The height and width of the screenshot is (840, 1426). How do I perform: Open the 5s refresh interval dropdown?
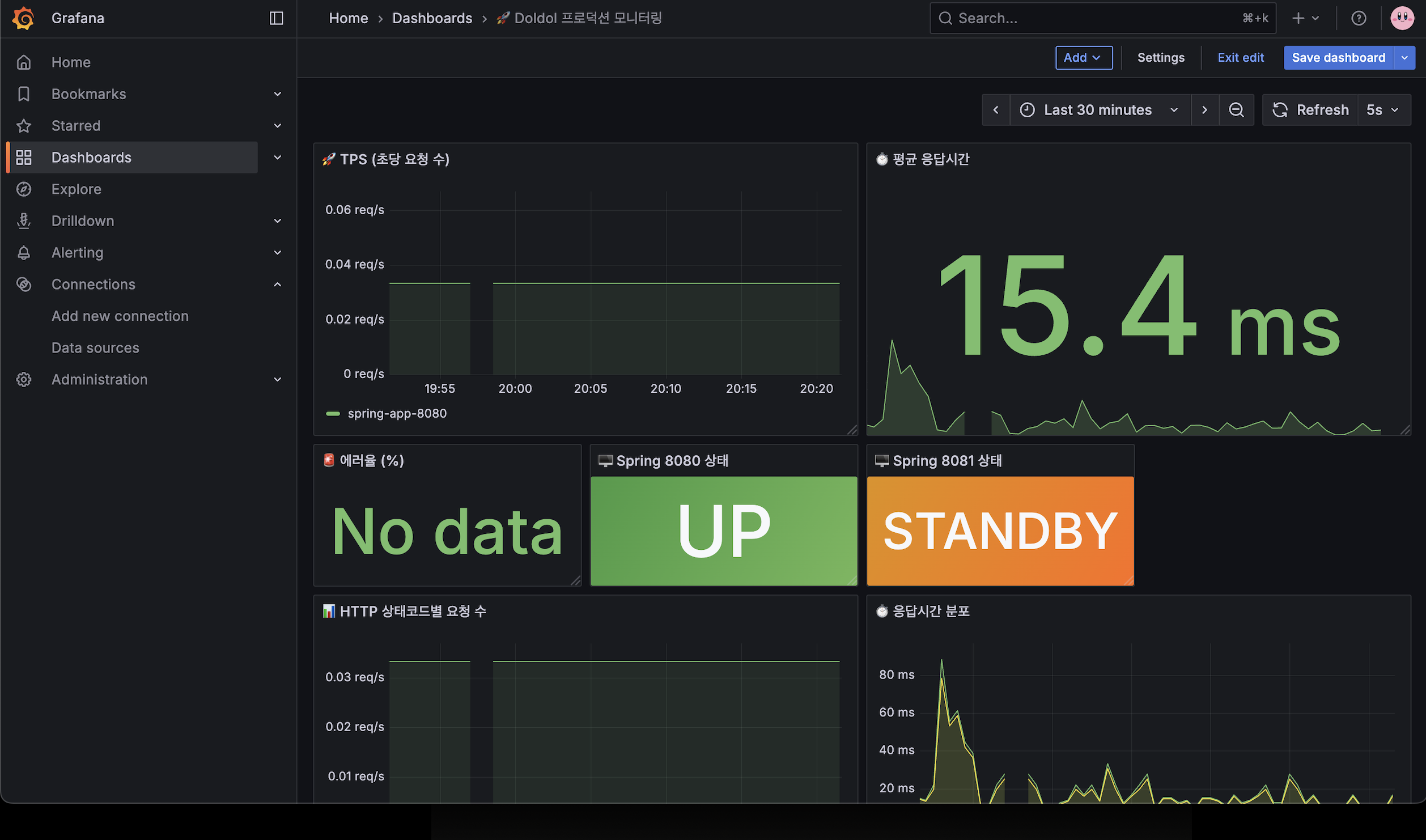(x=1383, y=110)
